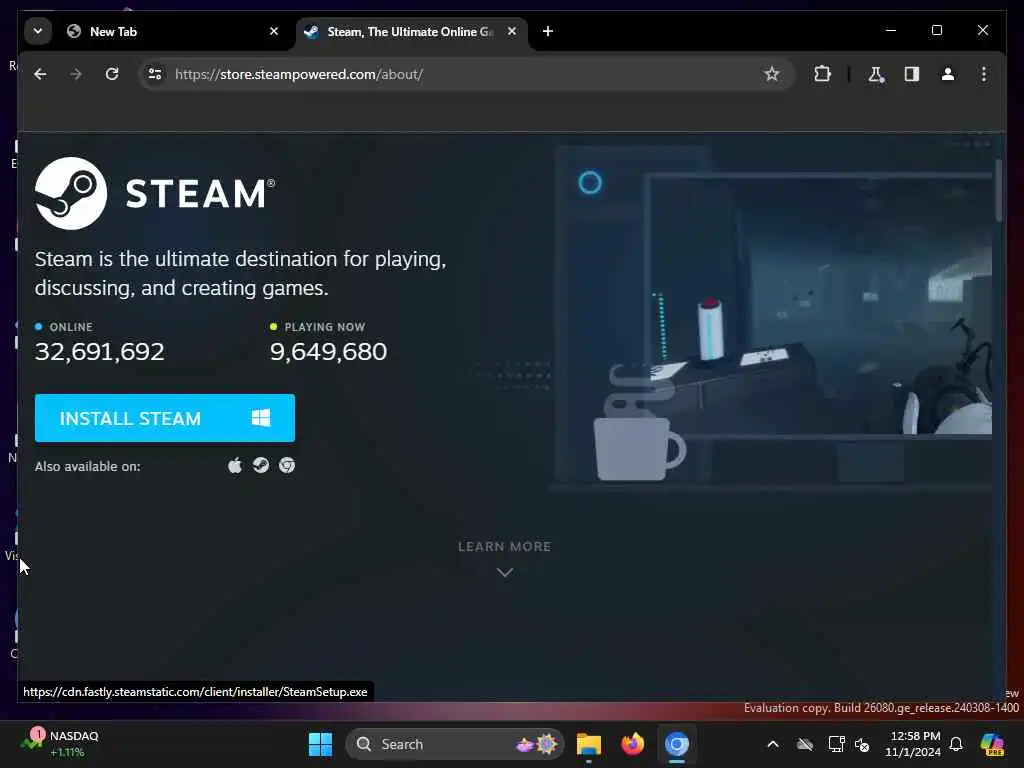Viewport: 1024px width, 768px height.
Task: Open the clock showing 12:58 PM
Action: point(913,744)
